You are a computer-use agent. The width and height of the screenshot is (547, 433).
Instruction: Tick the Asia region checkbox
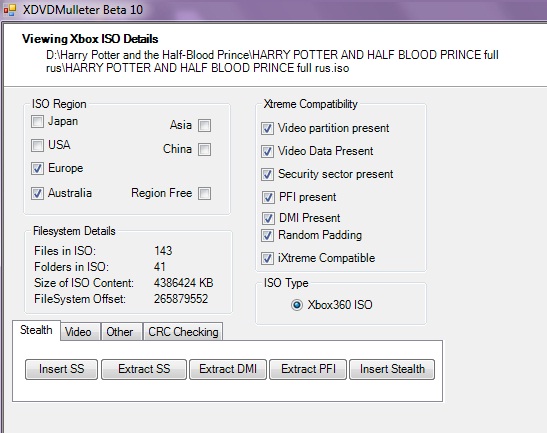click(204, 125)
